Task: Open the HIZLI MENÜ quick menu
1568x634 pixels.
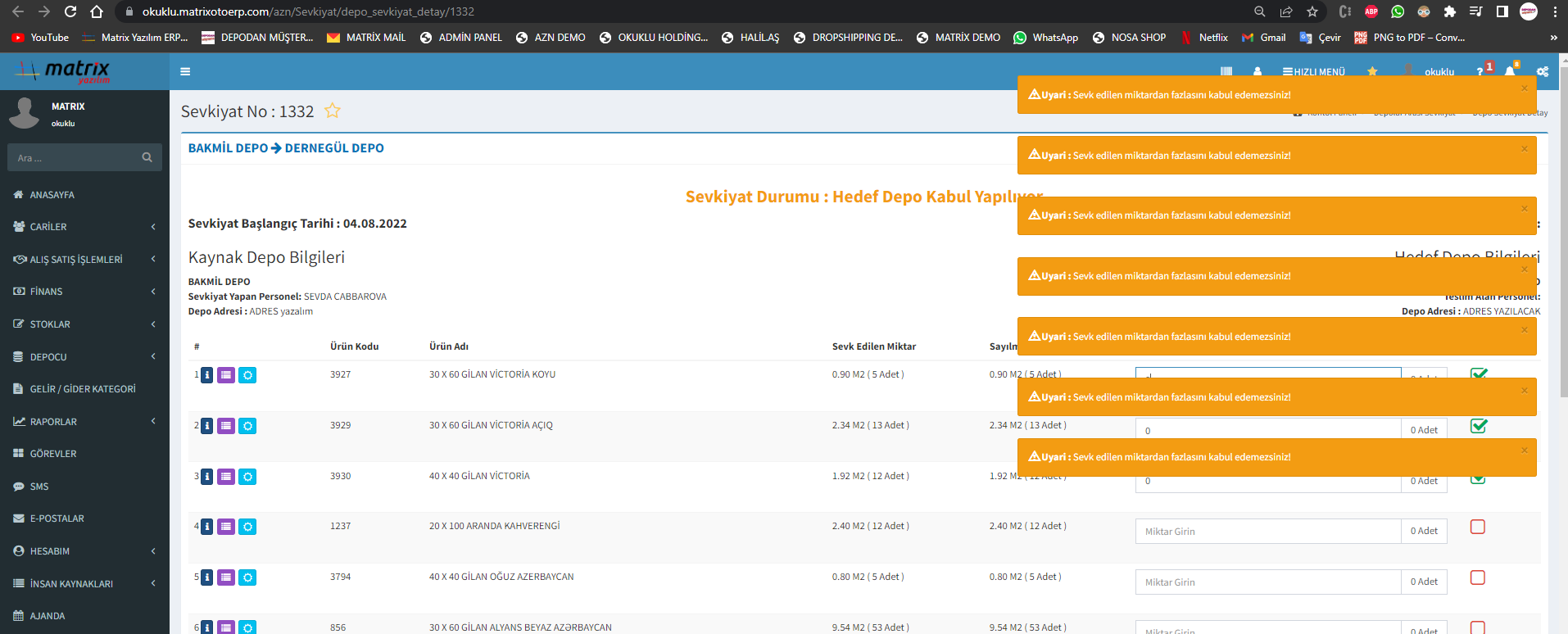Action: 1314,72
